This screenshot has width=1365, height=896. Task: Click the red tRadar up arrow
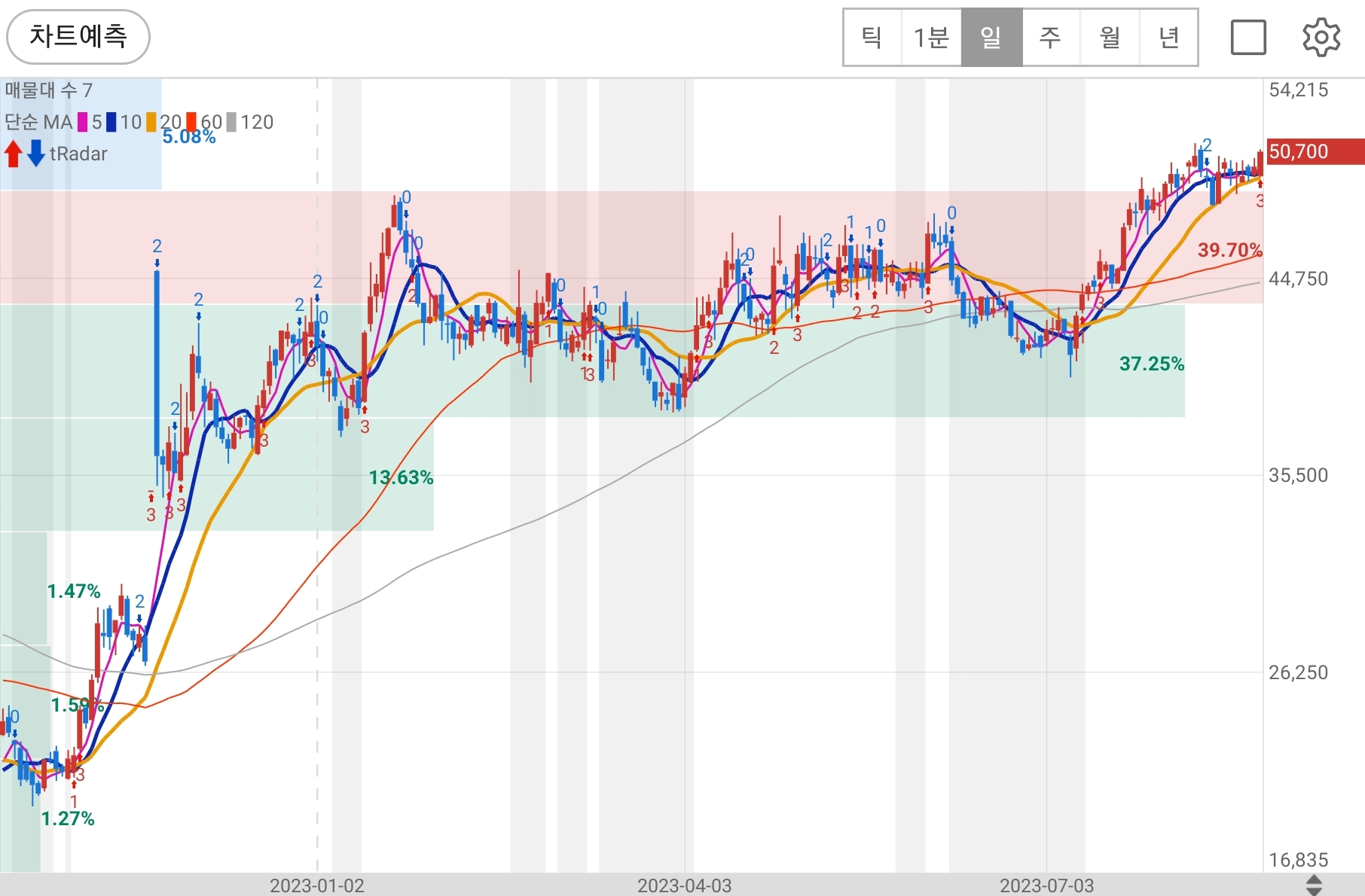[x=14, y=154]
